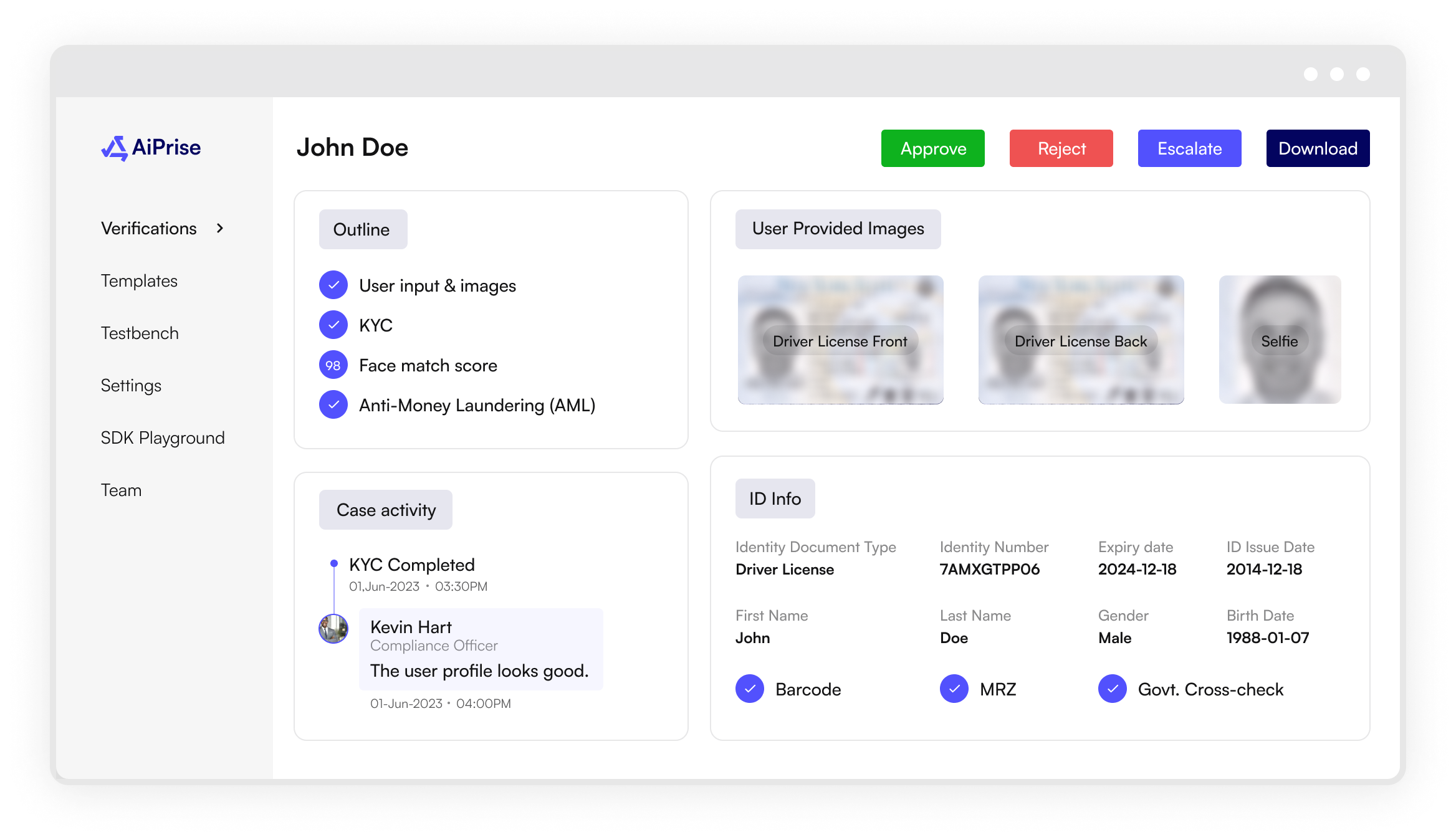This screenshot has height=840, width=1456.
Task: Click the Escalate button
Action: tap(1189, 148)
